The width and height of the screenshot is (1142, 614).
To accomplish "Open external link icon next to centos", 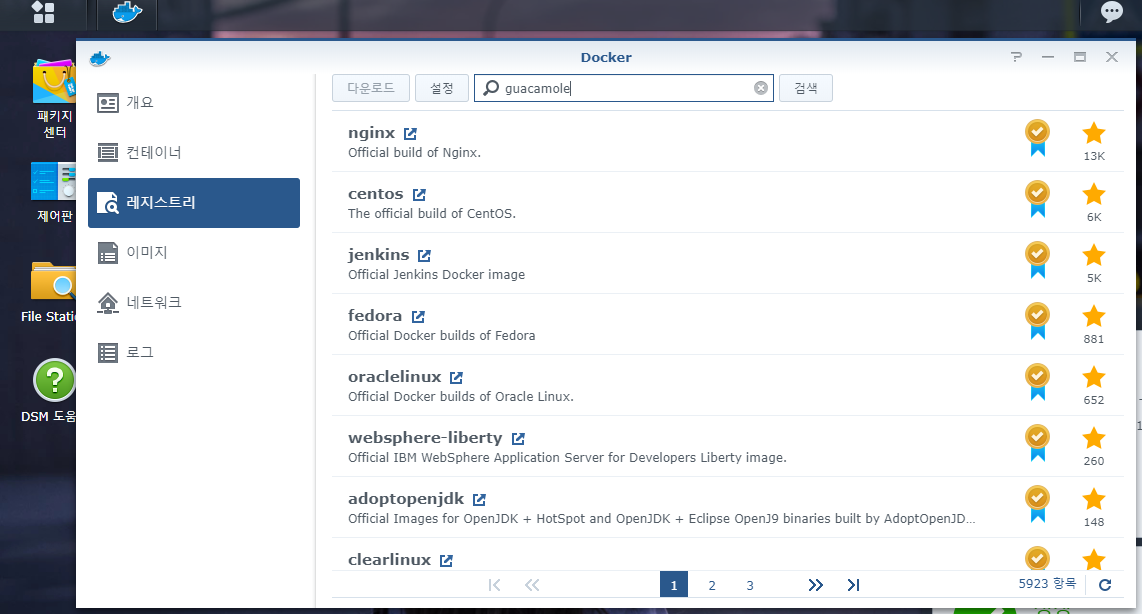I will coord(420,195).
